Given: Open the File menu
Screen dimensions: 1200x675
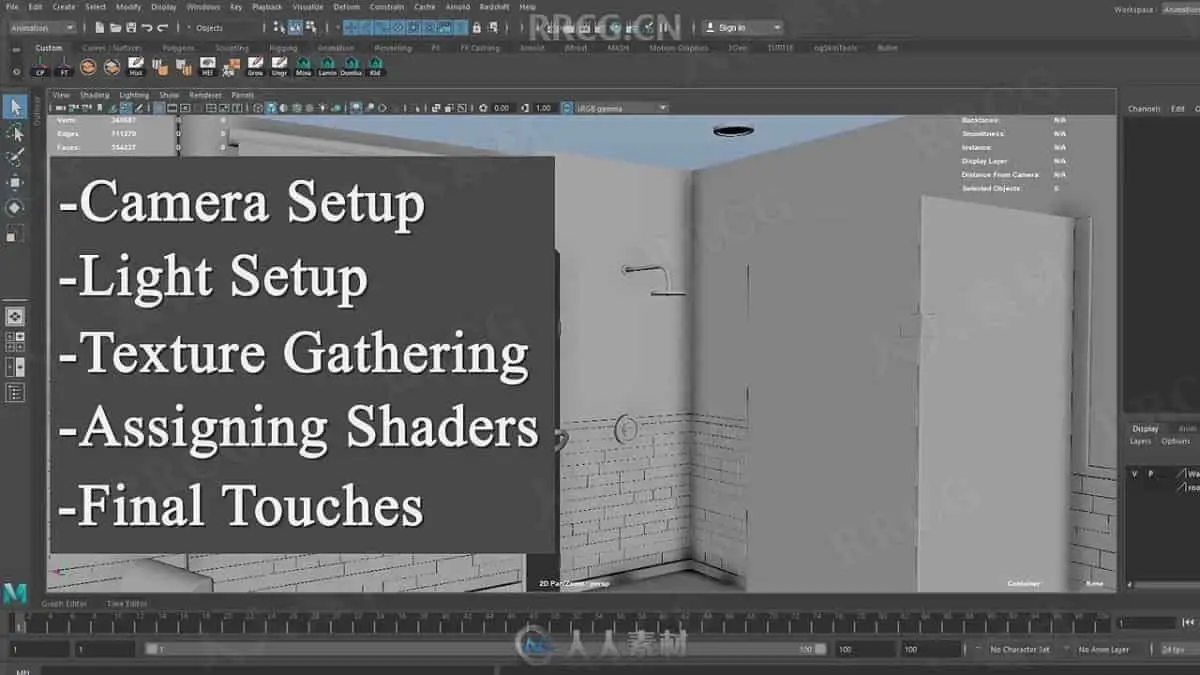Looking at the screenshot, I should point(12,6).
